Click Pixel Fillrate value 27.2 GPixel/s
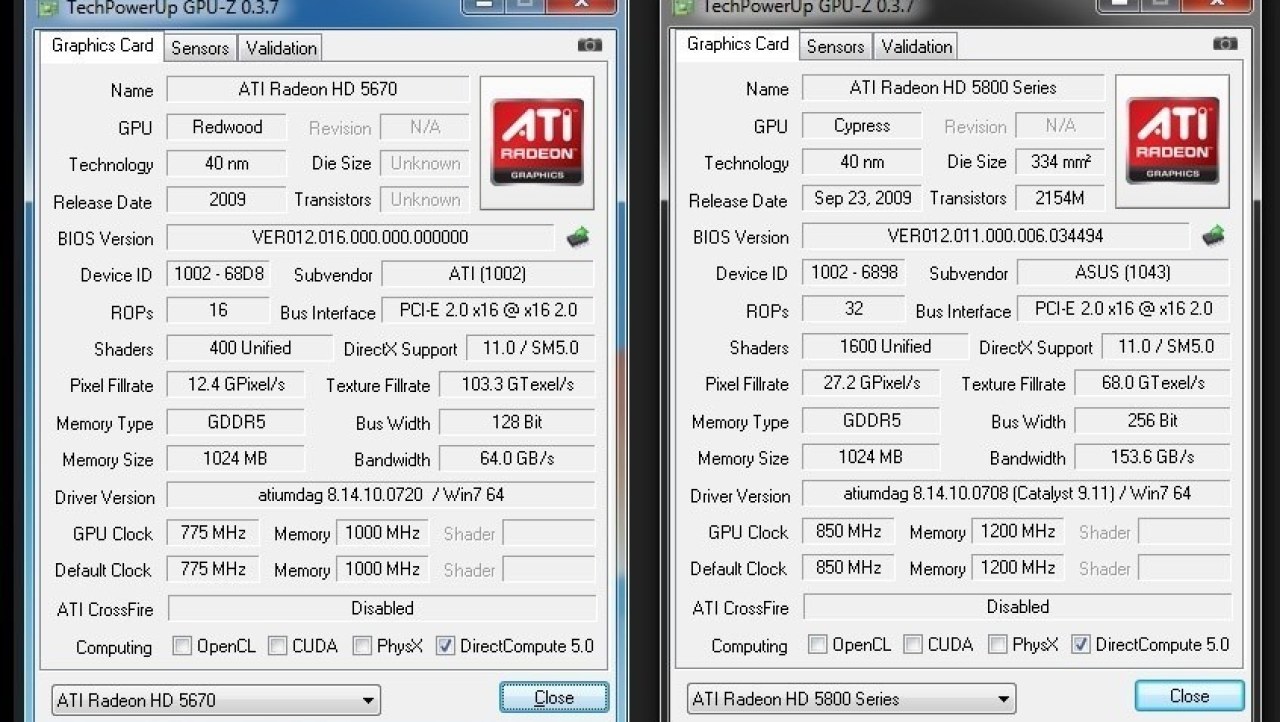 [871, 383]
